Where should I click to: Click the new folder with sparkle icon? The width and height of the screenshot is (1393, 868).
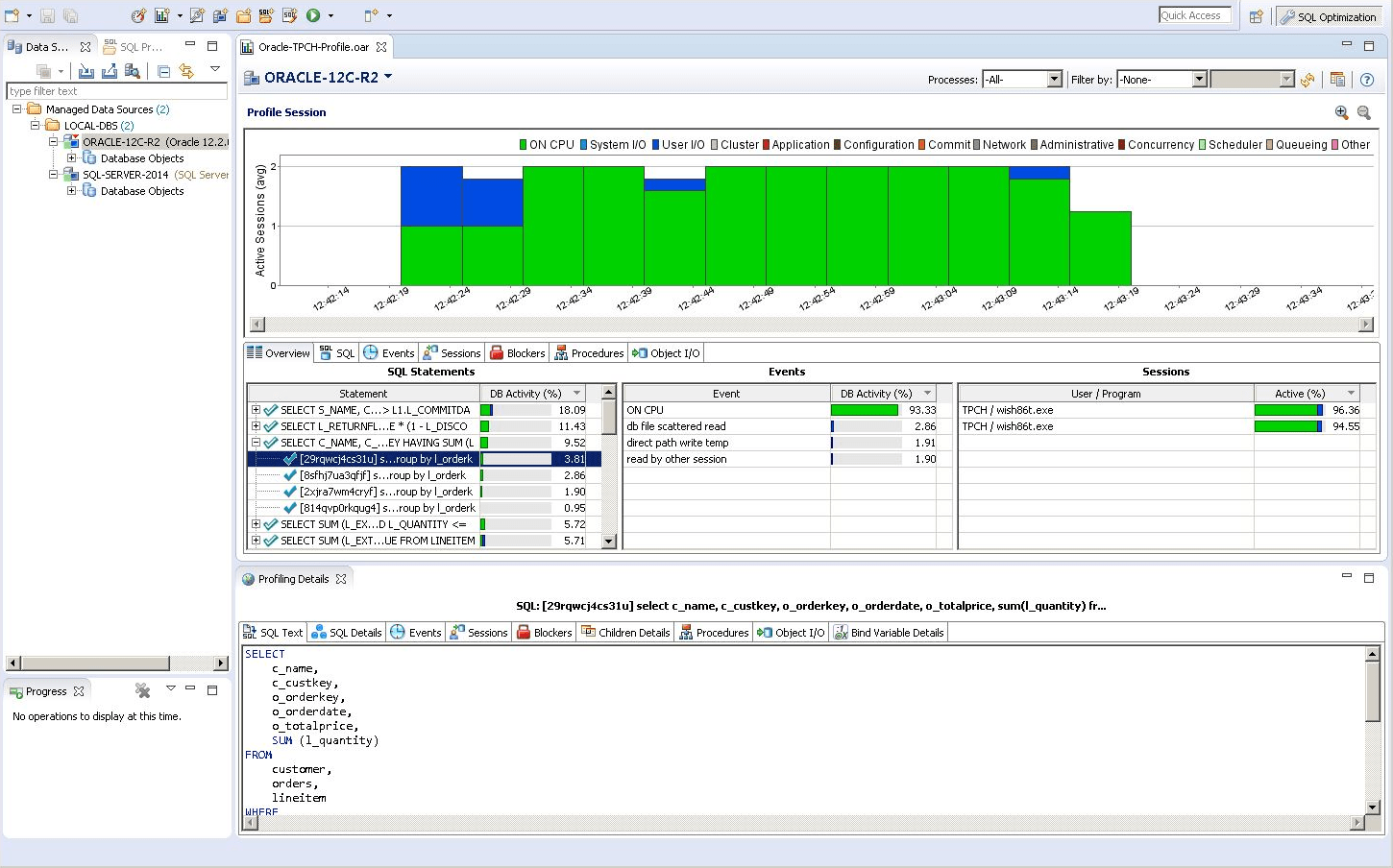pyautogui.click(x=243, y=15)
